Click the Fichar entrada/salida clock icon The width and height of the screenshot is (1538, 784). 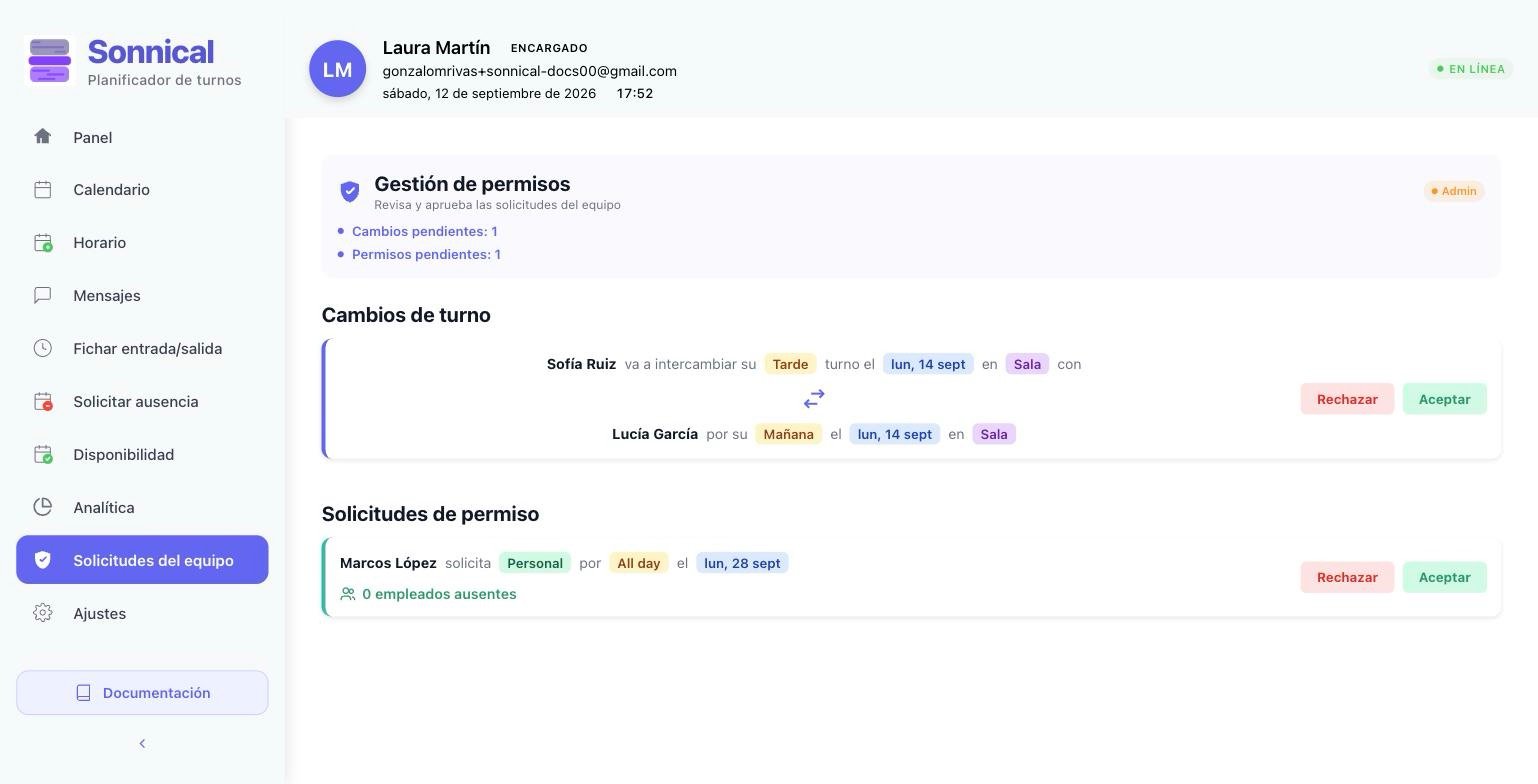(x=42, y=348)
